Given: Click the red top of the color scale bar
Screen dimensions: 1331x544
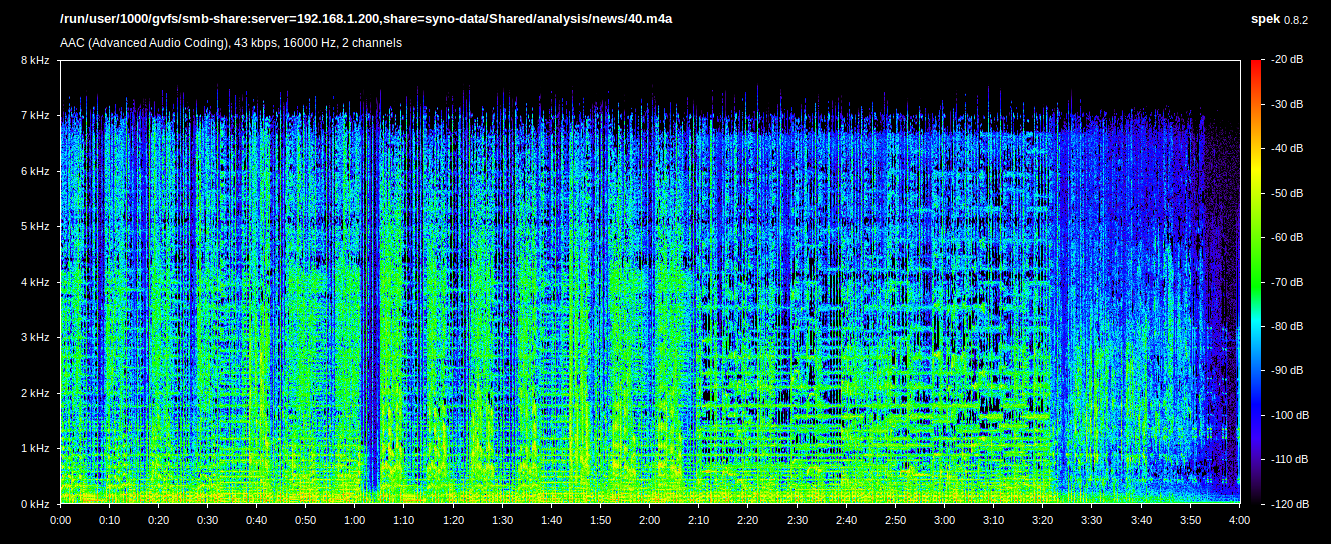Looking at the screenshot, I should click(1256, 65).
